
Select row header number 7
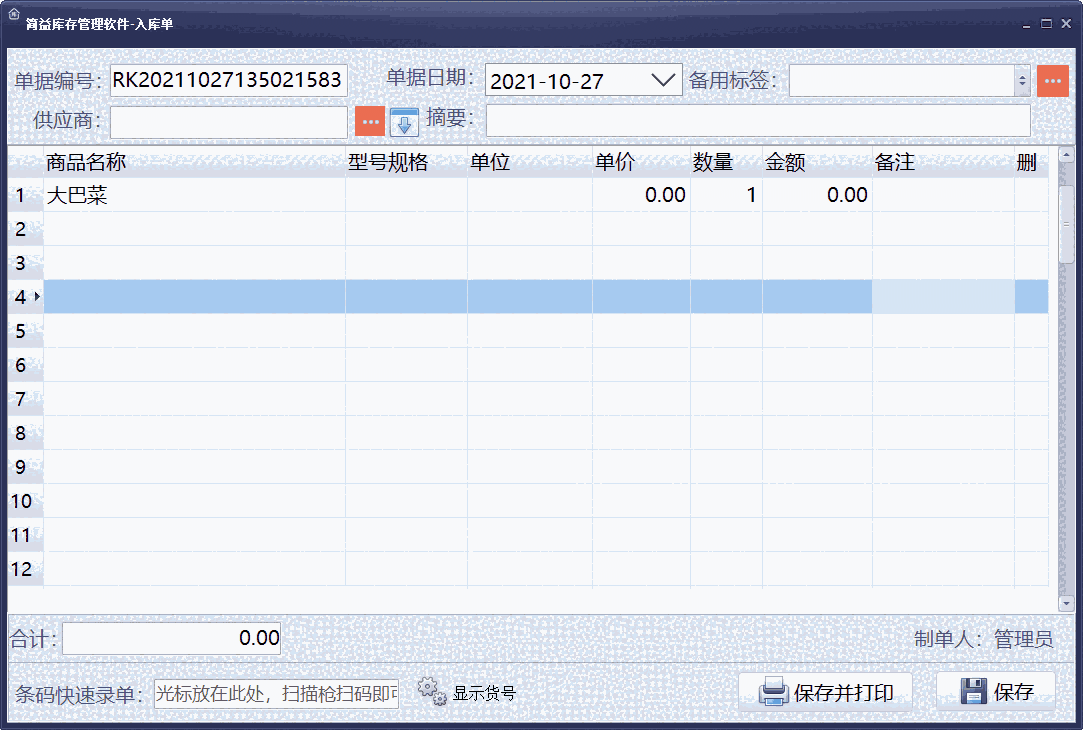26,398
